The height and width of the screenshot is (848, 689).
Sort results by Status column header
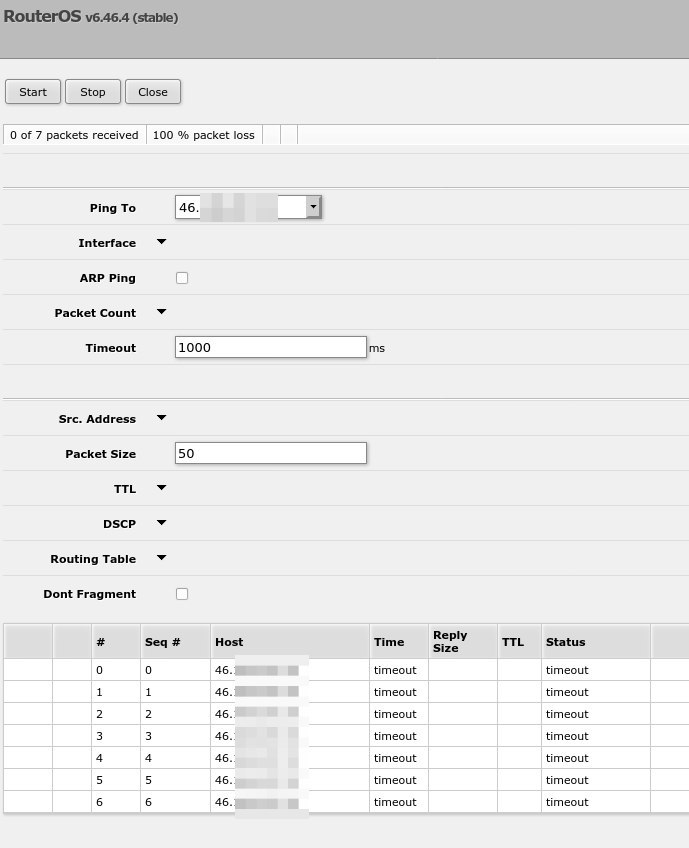click(596, 641)
